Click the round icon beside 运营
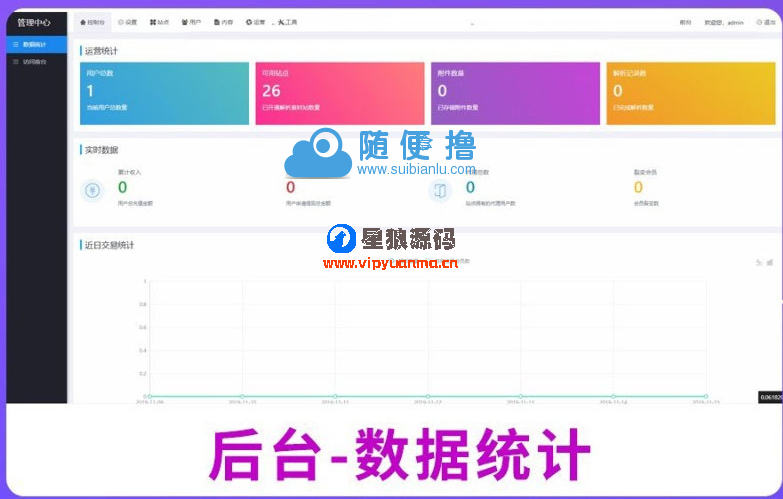Image resolution: width=783 pixels, height=499 pixels. 249,22
